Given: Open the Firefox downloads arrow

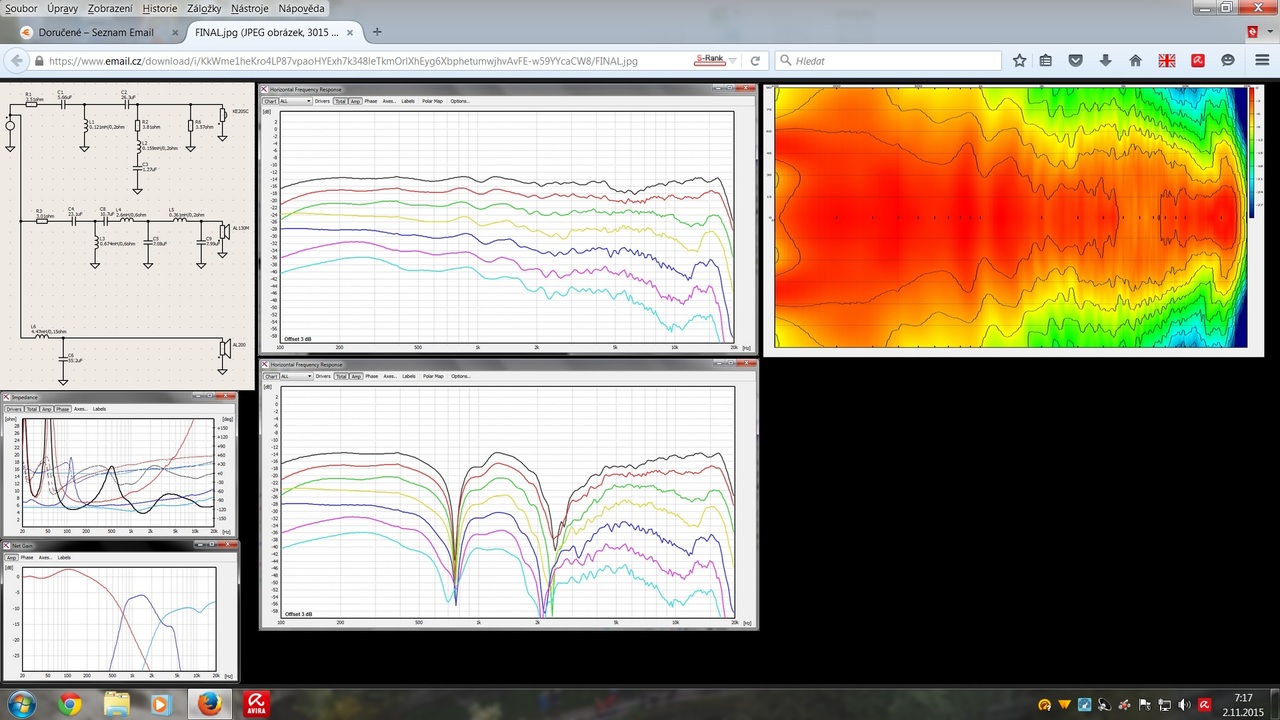Looking at the screenshot, I should 1105,60.
